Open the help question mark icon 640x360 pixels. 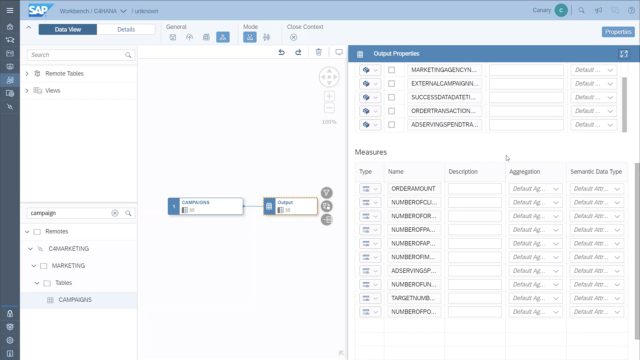[x=631, y=11]
